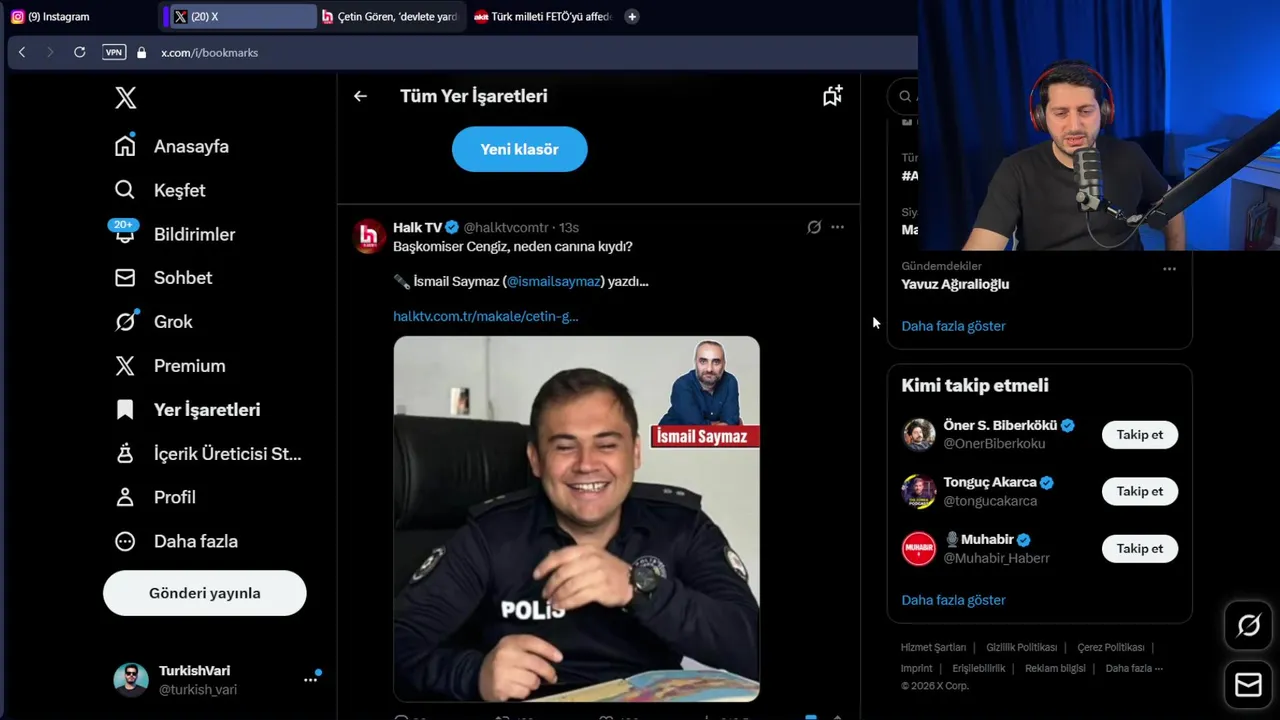This screenshot has height=720, width=1280.
Task: Open more options on Halk TV post
Action: [x=837, y=227]
